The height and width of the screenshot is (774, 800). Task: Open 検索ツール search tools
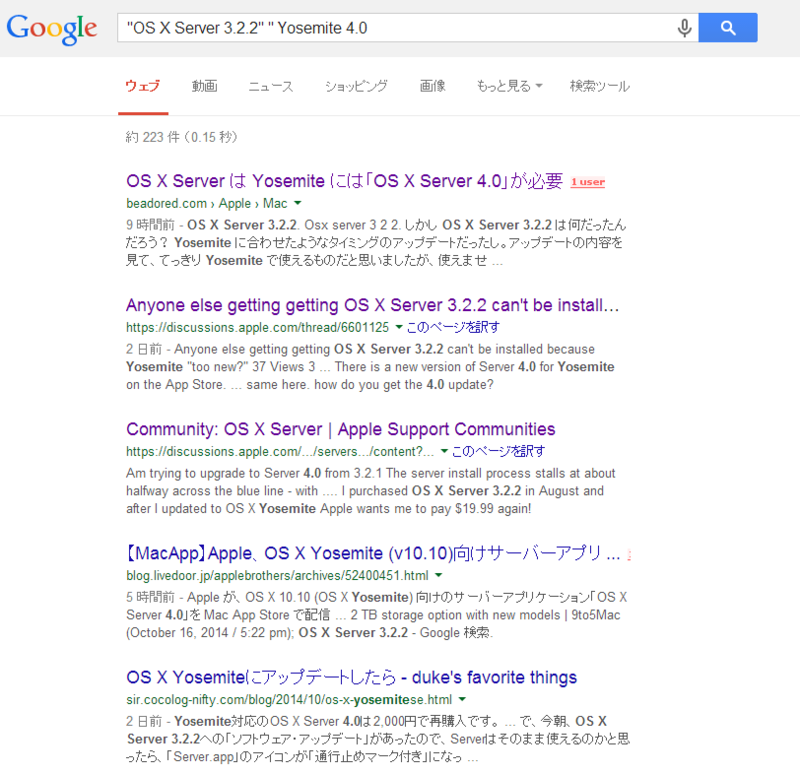click(599, 86)
